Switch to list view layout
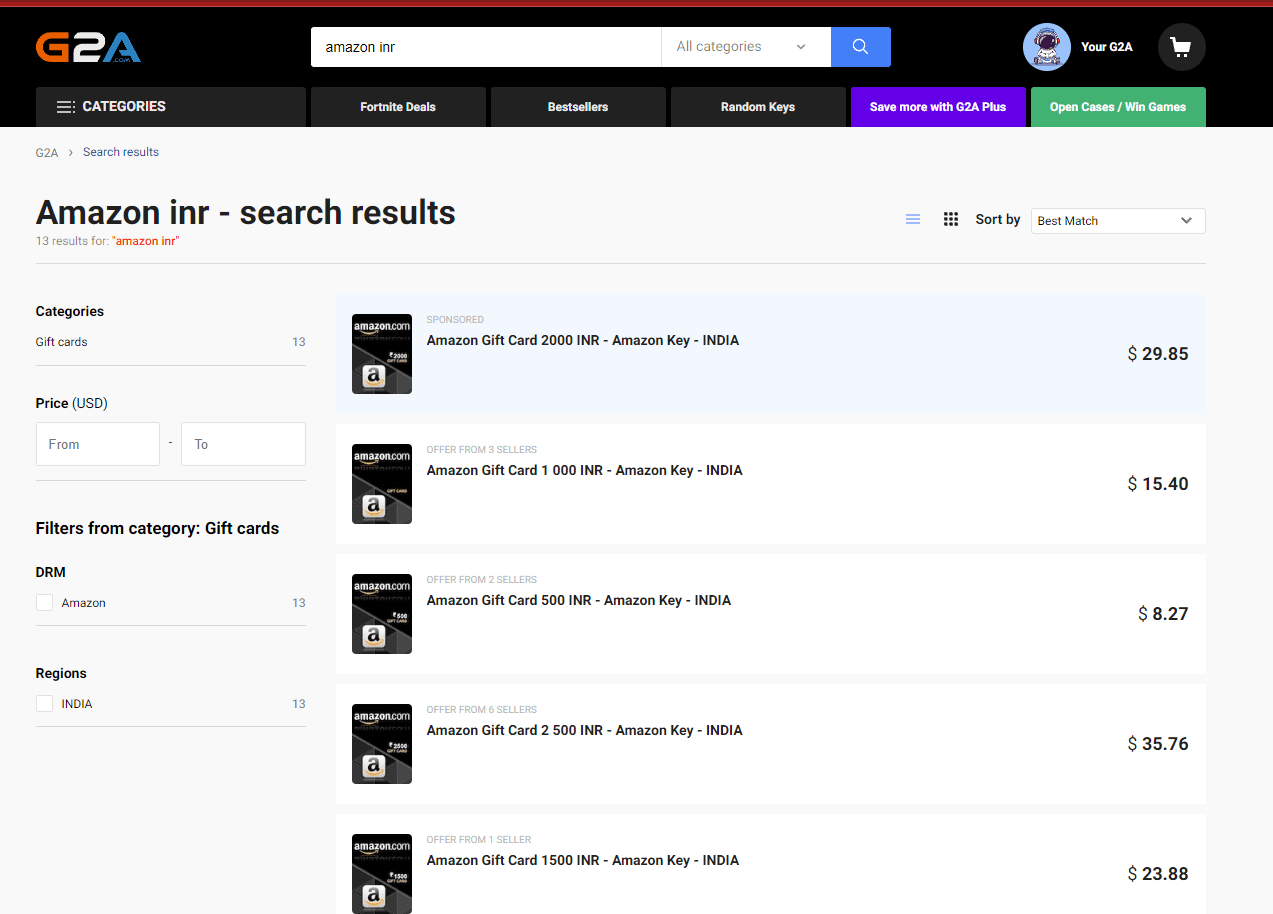 tap(913, 220)
